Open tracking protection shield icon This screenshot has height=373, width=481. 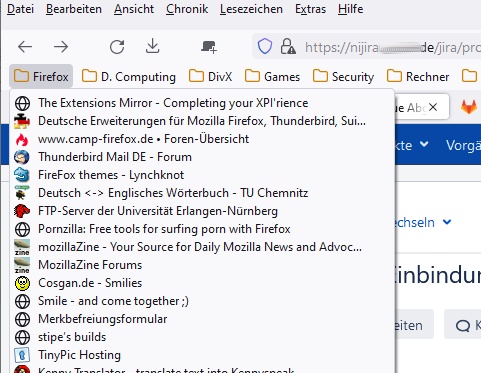265,46
